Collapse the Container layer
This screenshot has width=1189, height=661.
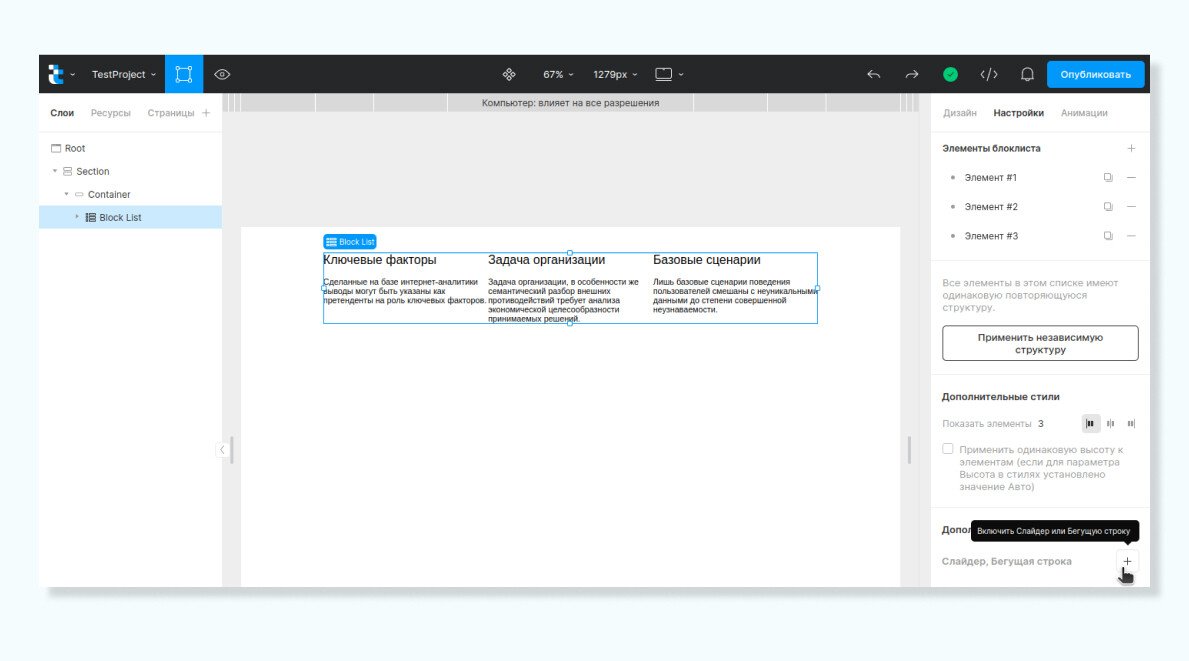[x=66, y=194]
